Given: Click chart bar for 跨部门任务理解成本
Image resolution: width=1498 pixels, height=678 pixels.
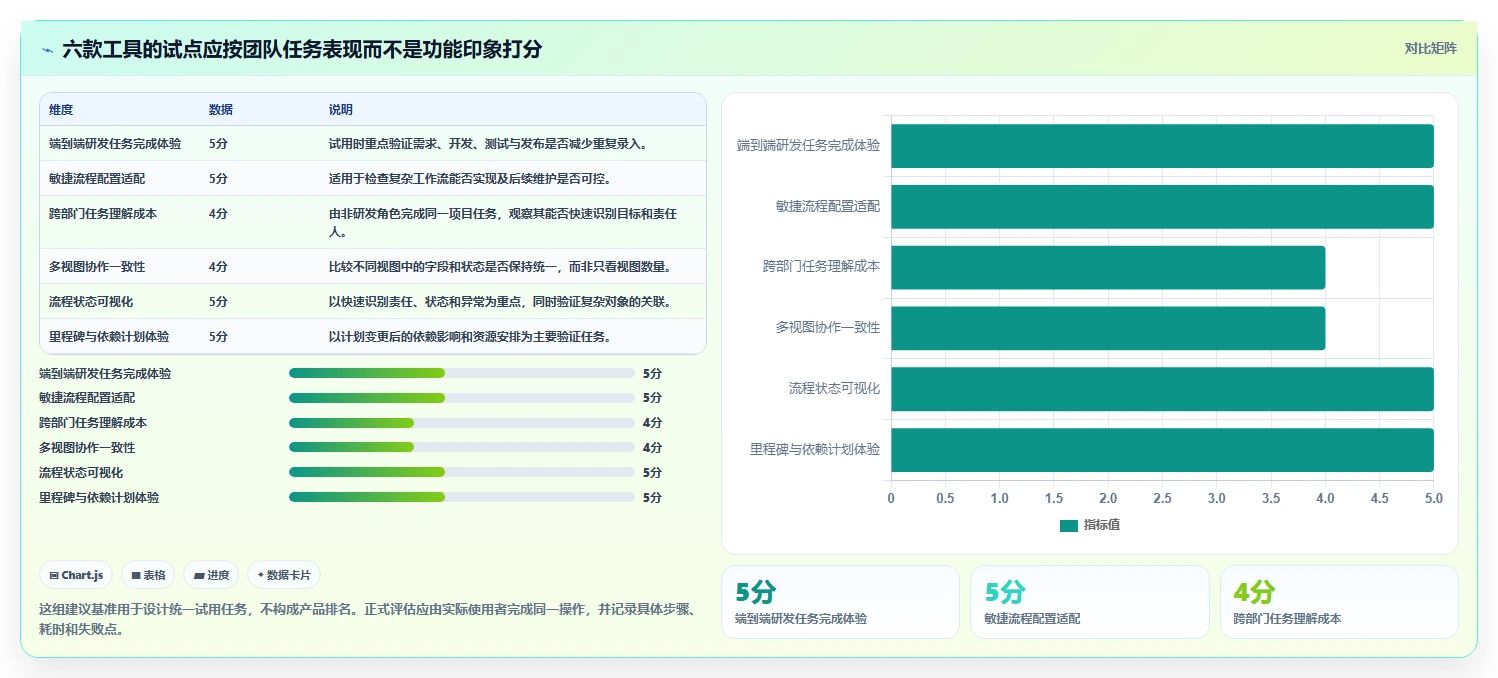Looking at the screenshot, I should 1108,268.
